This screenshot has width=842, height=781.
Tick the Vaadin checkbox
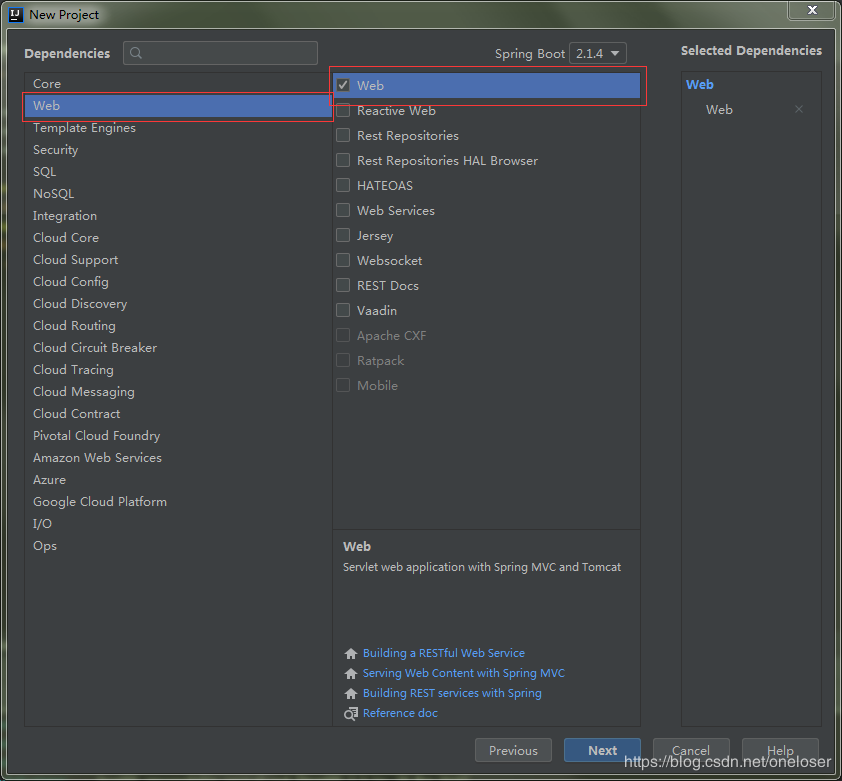pyautogui.click(x=343, y=310)
